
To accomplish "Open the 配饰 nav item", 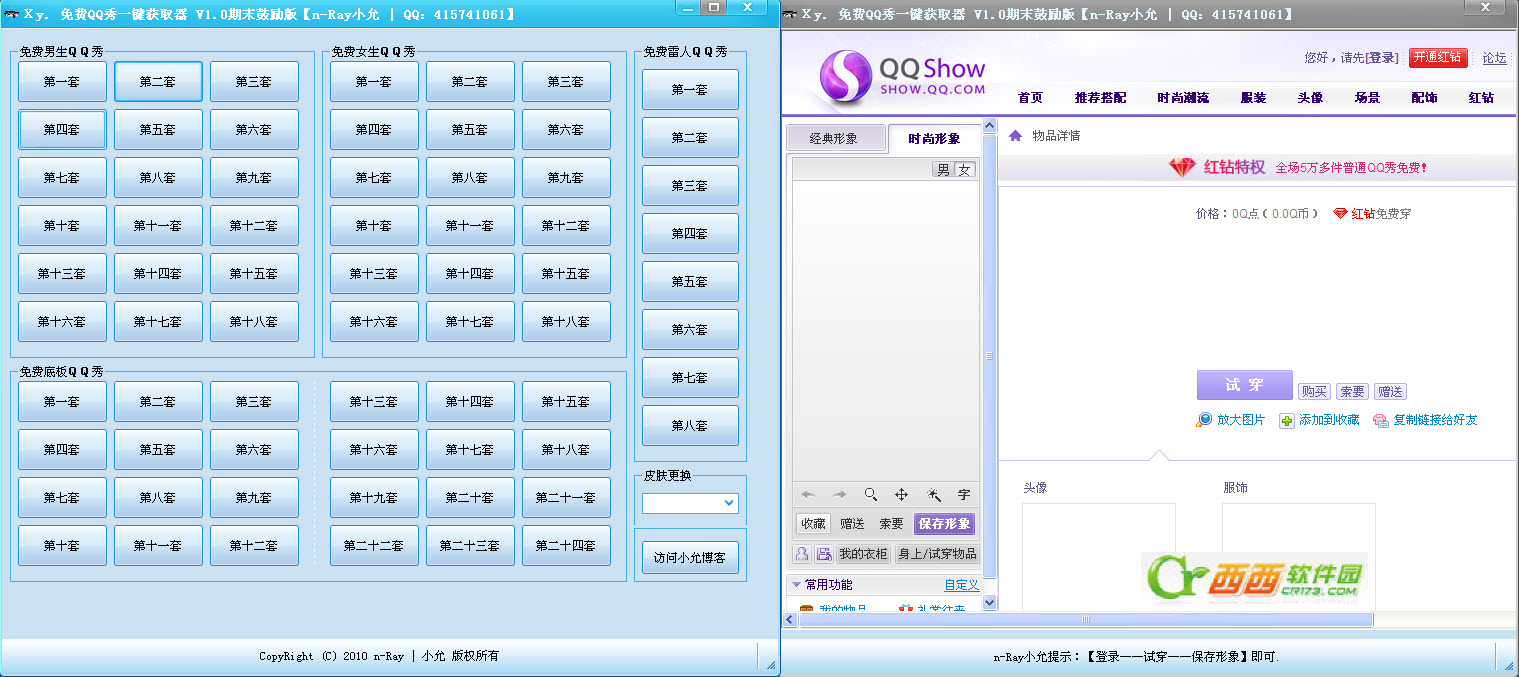I will 1424,98.
